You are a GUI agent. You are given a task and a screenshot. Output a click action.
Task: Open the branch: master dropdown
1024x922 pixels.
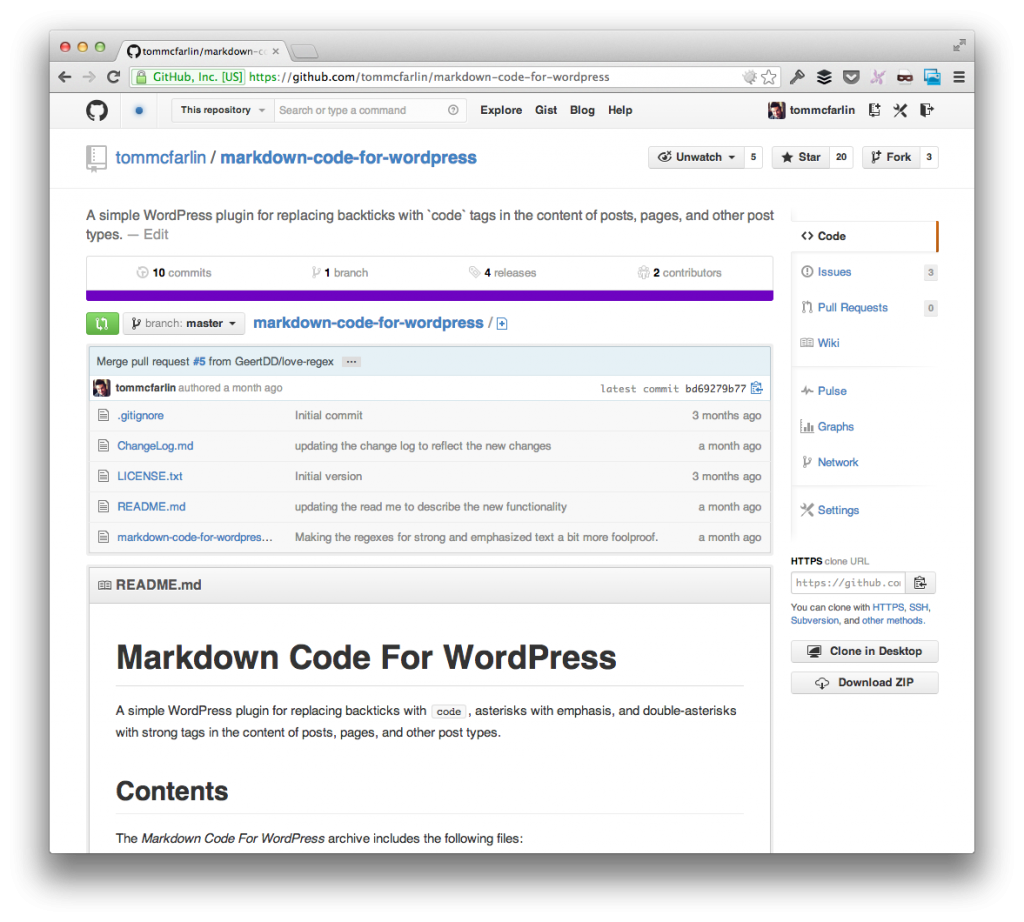pyautogui.click(x=184, y=323)
